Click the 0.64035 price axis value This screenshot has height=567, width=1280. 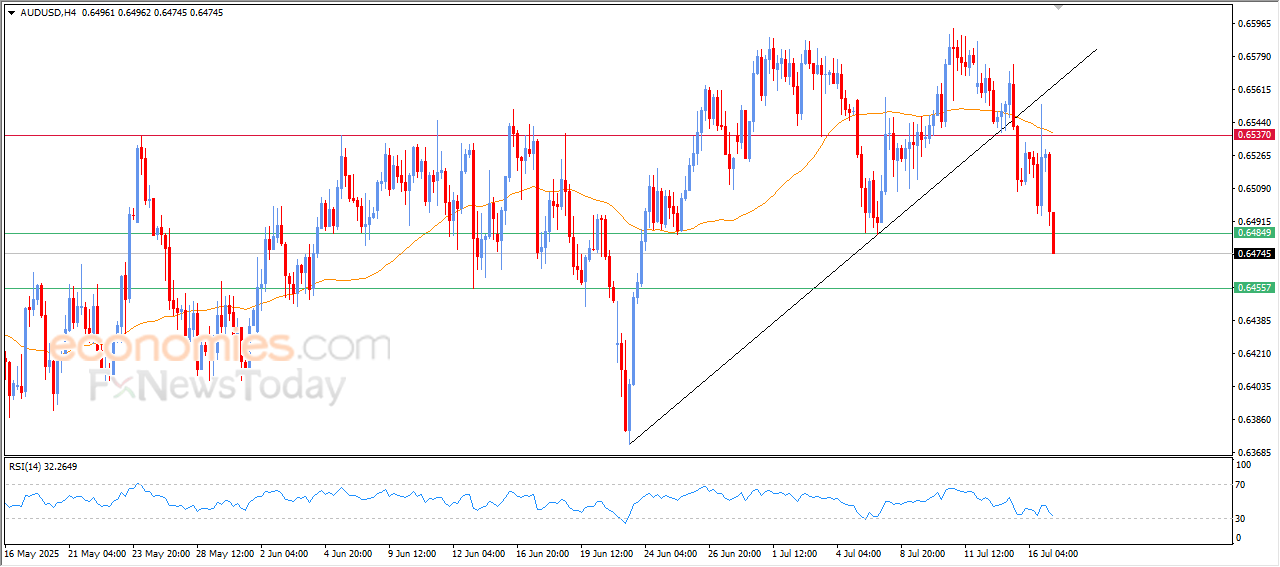[1255, 386]
